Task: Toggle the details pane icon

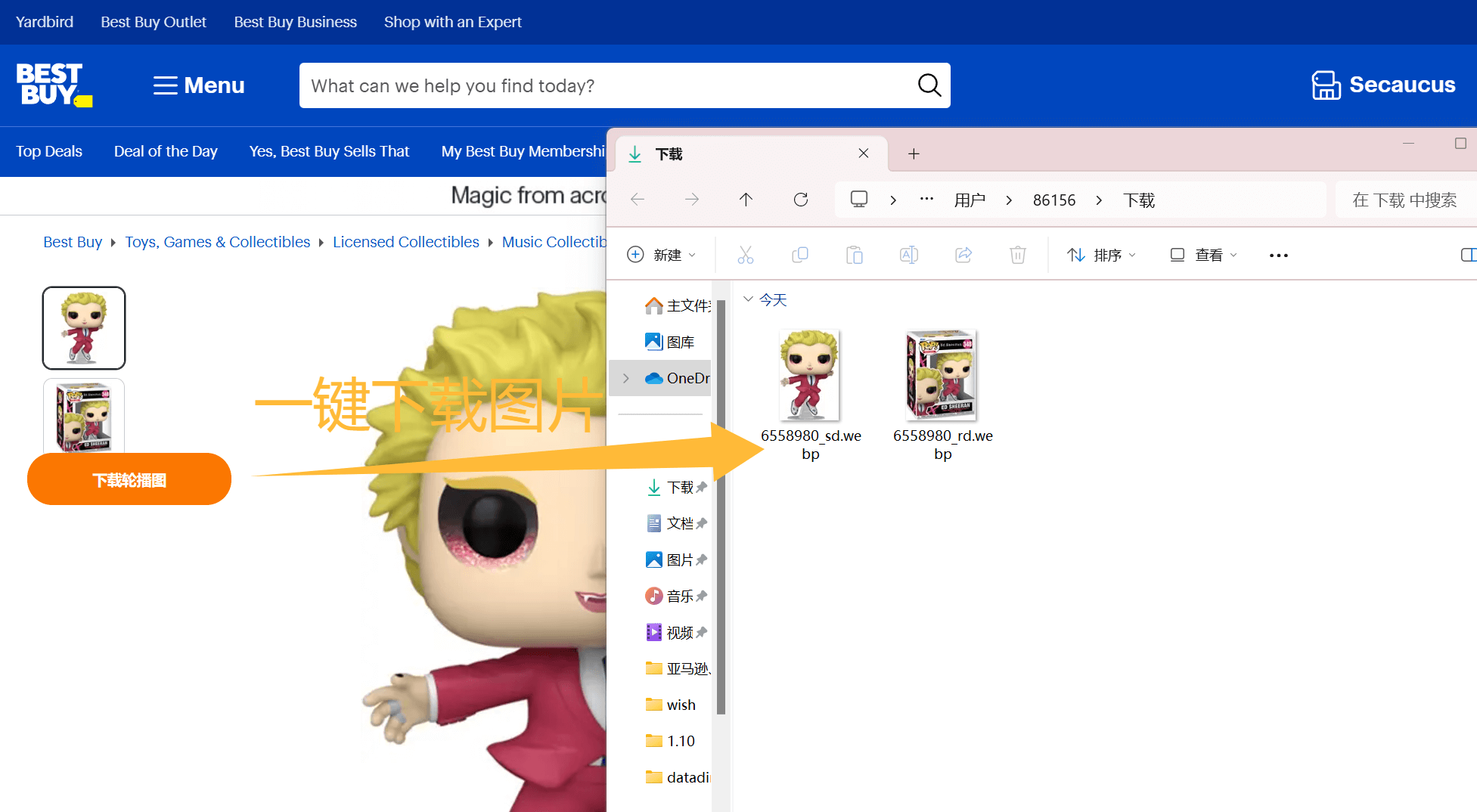Action: tap(1468, 255)
